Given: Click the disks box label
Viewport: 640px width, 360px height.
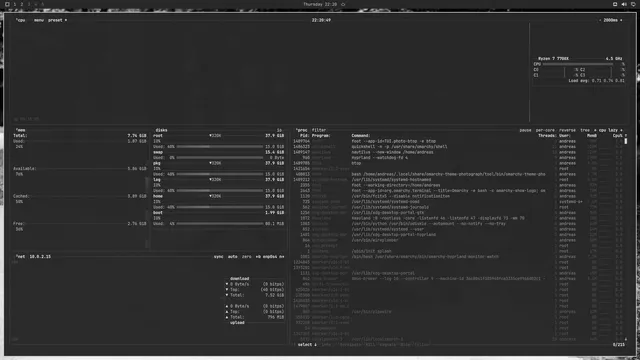Looking at the screenshot, I should [x=161, y=130].
